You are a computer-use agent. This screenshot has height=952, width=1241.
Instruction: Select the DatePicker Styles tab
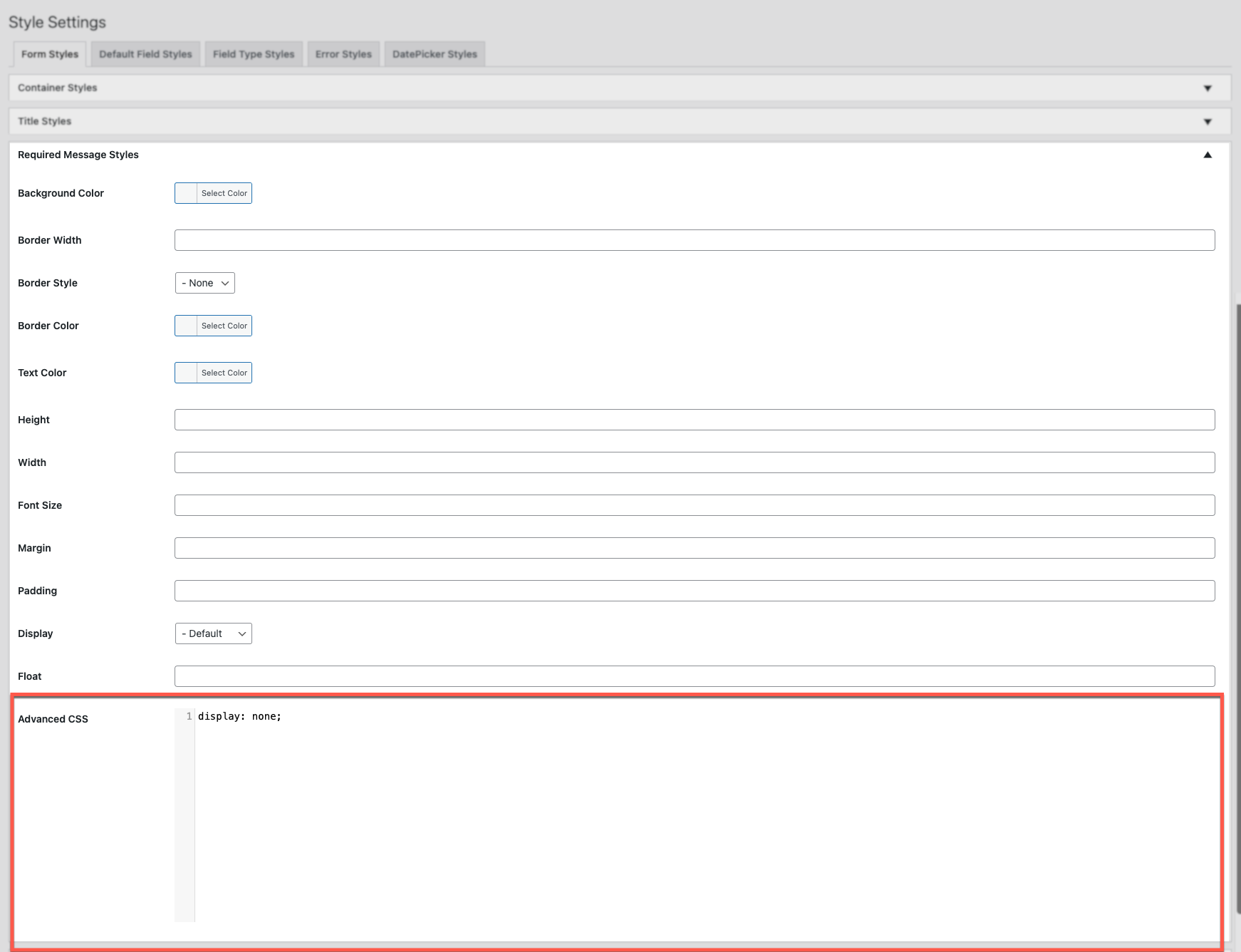[x=434, y=54]
